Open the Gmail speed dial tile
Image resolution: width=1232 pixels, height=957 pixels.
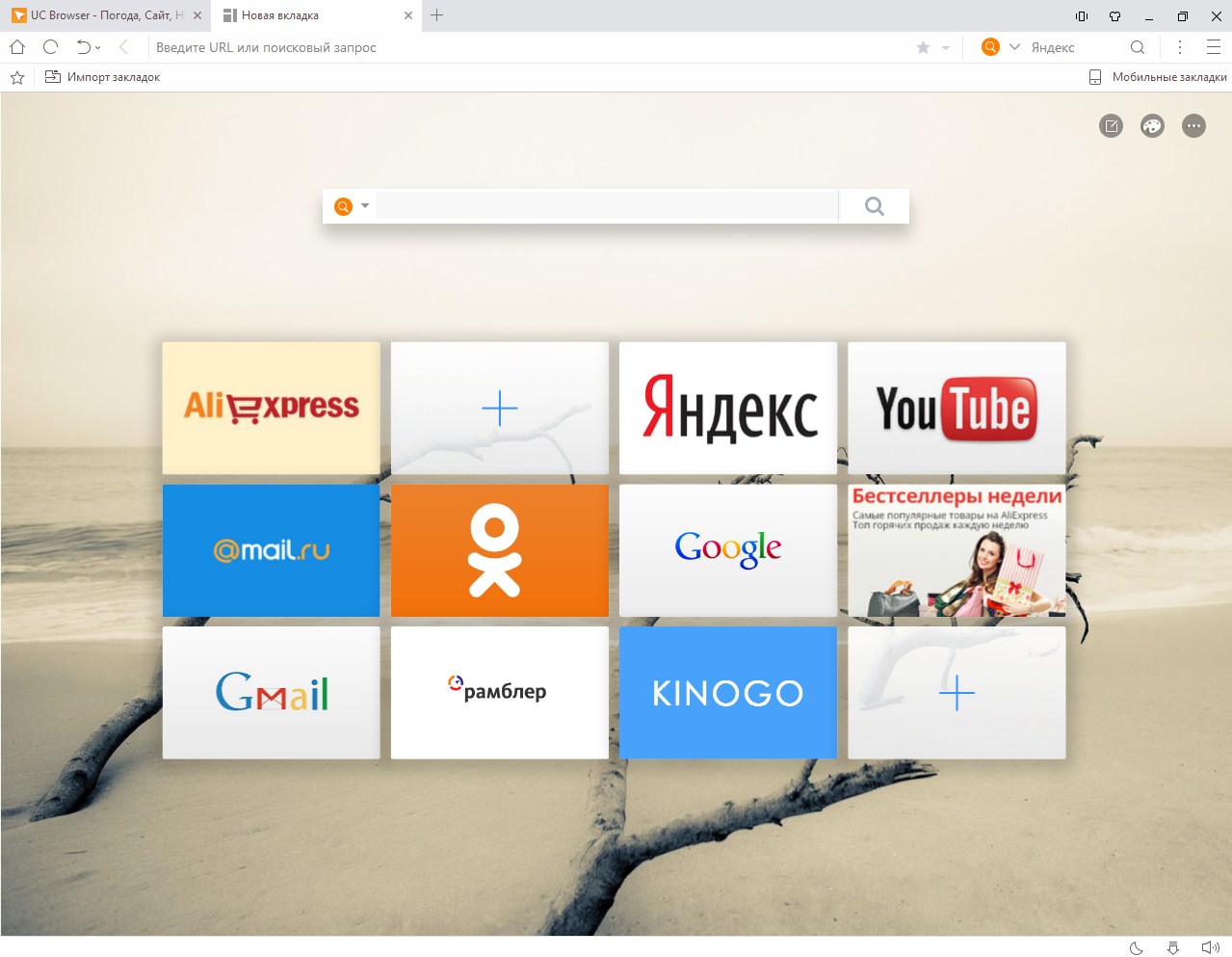click(x=271, y=693)
